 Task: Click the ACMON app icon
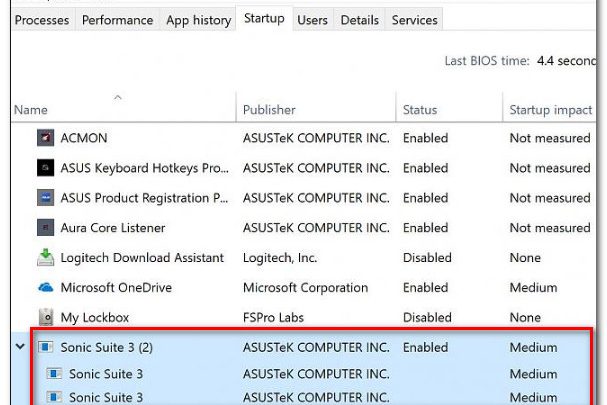coord(45,138)
